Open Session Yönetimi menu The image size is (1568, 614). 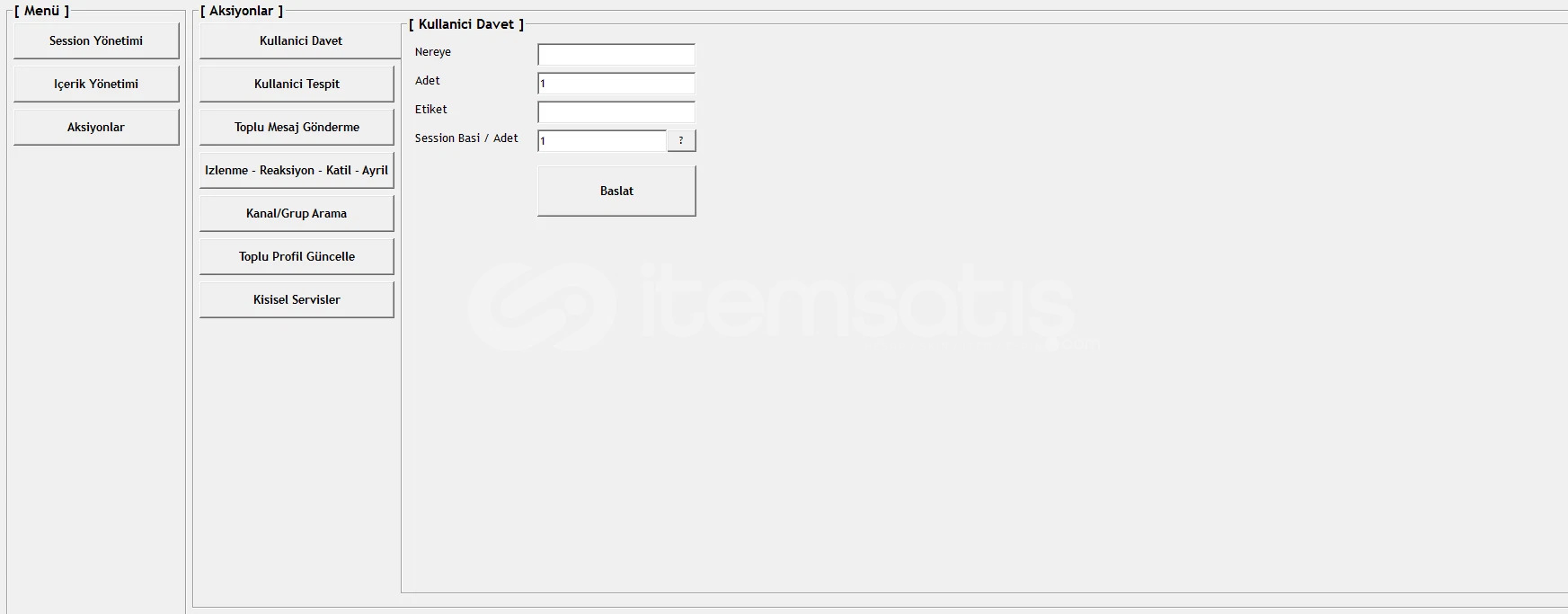pyautogui.click(x=96, y=40)
